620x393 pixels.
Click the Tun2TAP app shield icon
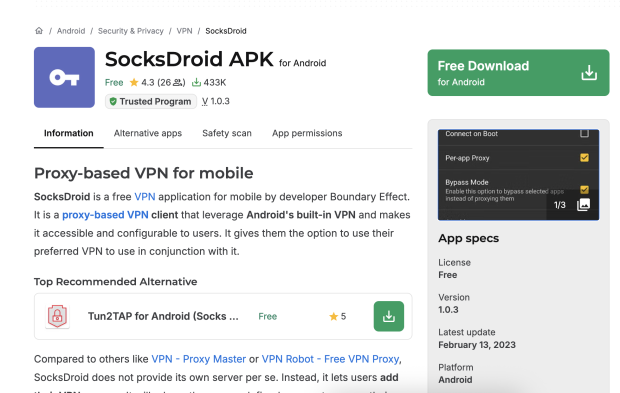click(x=57, y=316)
